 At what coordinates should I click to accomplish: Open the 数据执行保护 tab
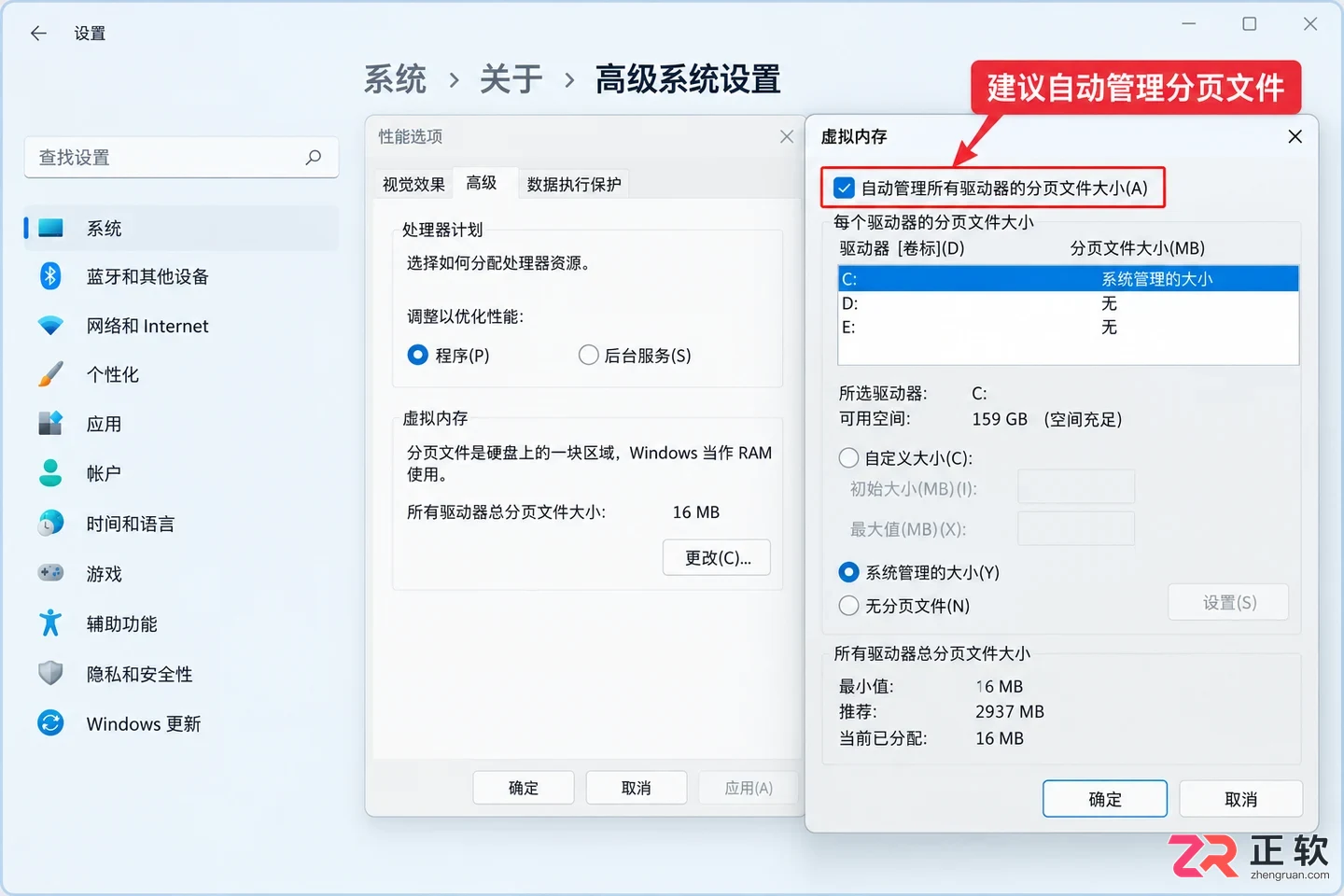click(x=574, y=184)
